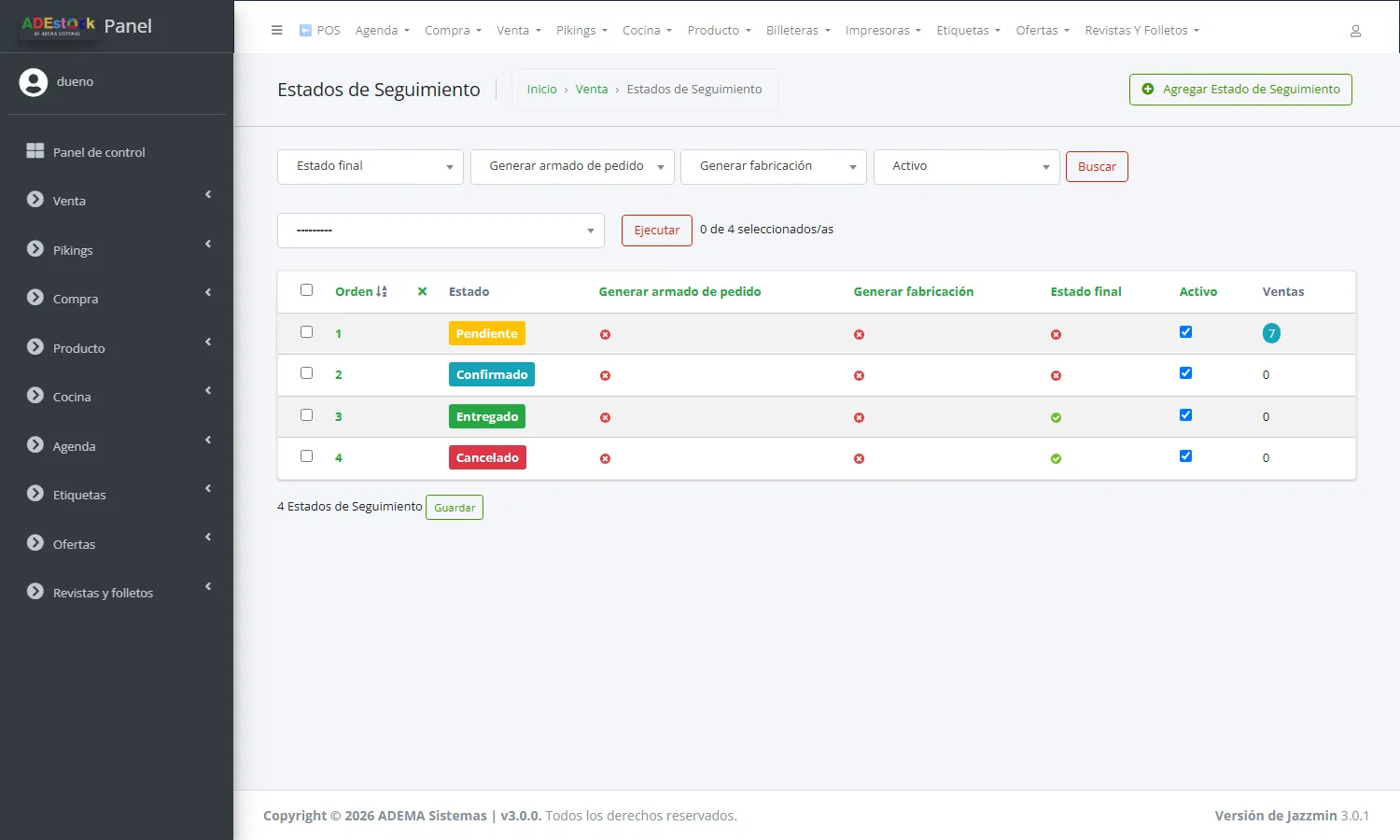
Task: Click the green Estado final check for Entregado
Action: click(1056, 417)
